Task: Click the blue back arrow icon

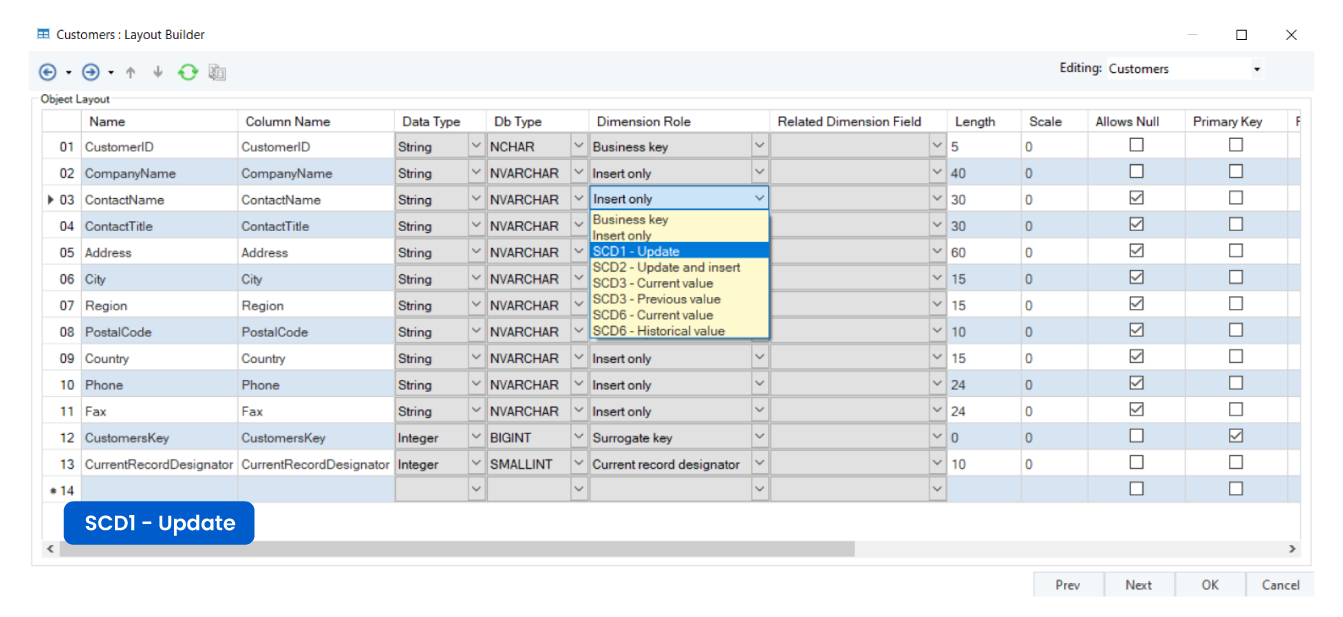Action: tap(47, 72)
